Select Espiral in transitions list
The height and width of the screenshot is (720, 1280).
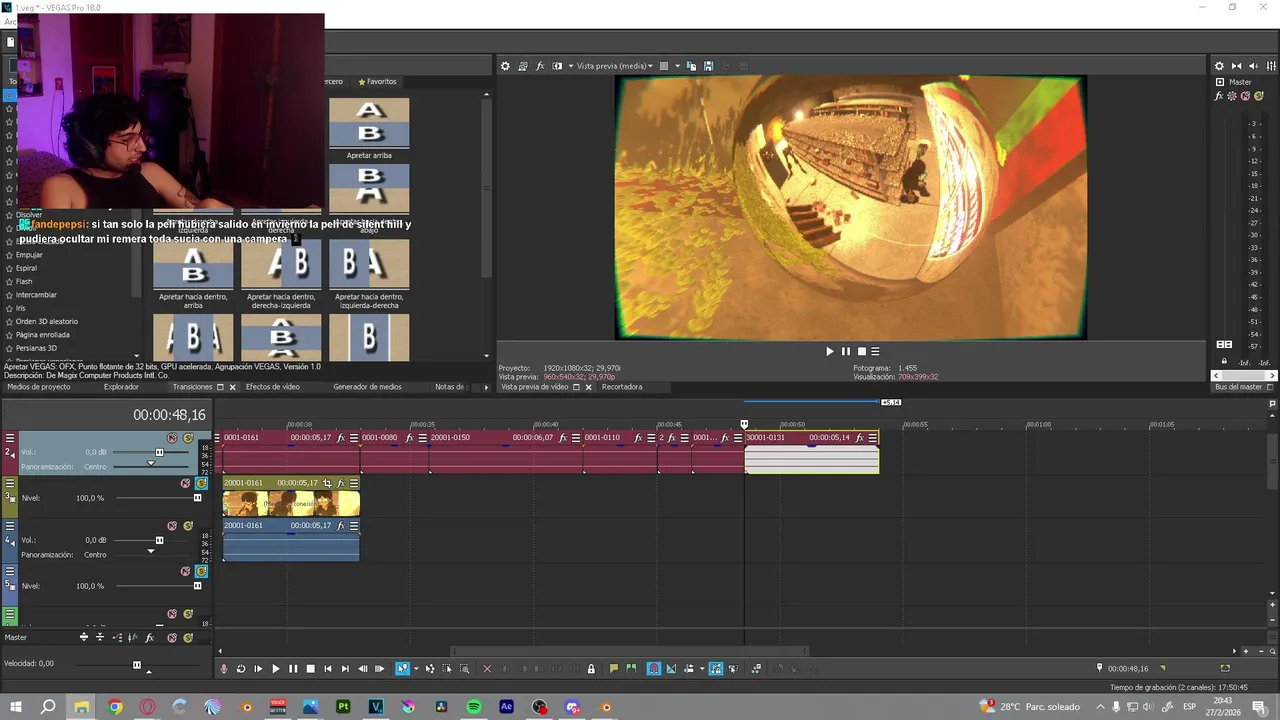(x=26, y=268)
